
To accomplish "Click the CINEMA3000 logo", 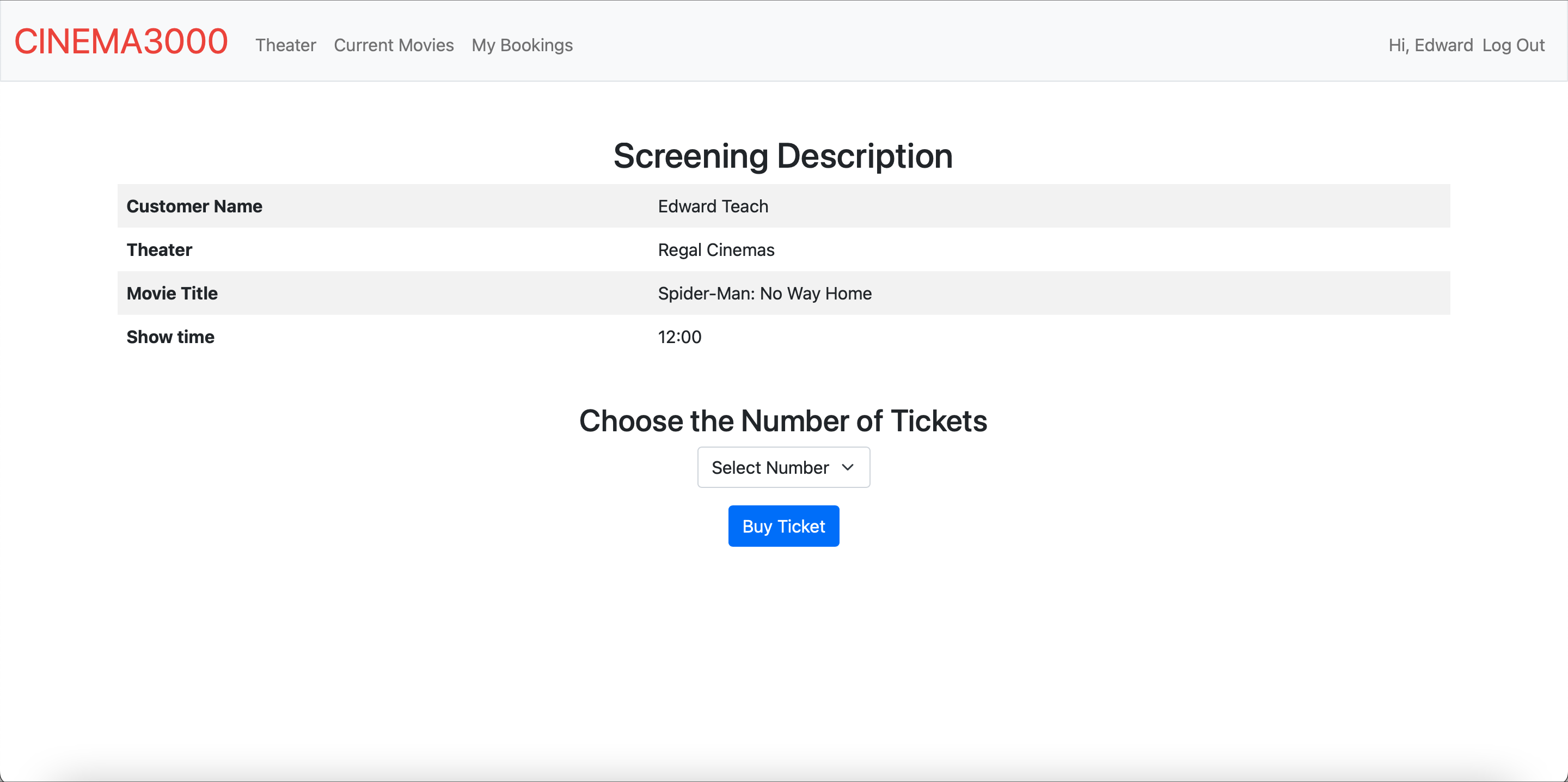I will (x=120, y=41).
